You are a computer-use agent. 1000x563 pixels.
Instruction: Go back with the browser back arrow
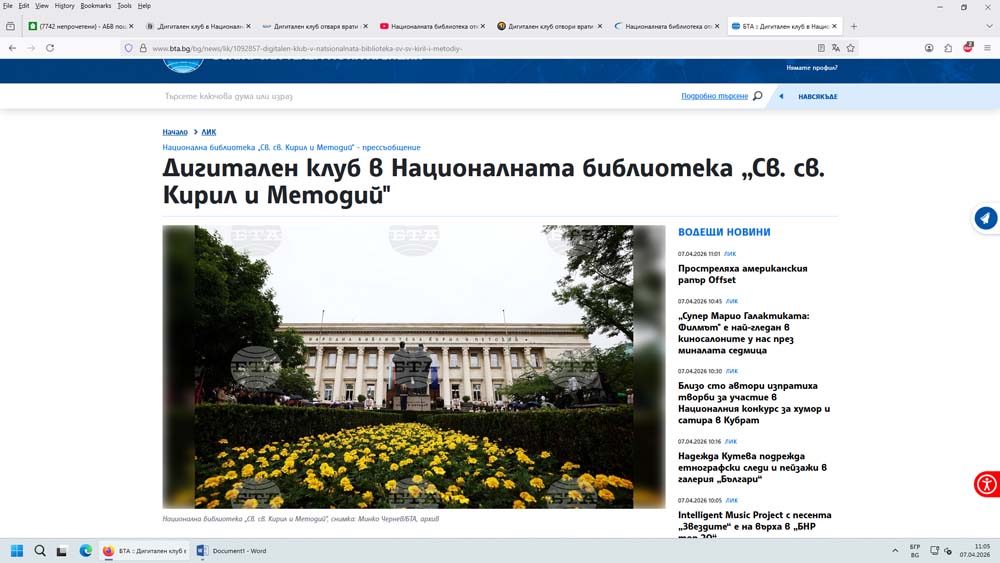(x=12, y=48)
